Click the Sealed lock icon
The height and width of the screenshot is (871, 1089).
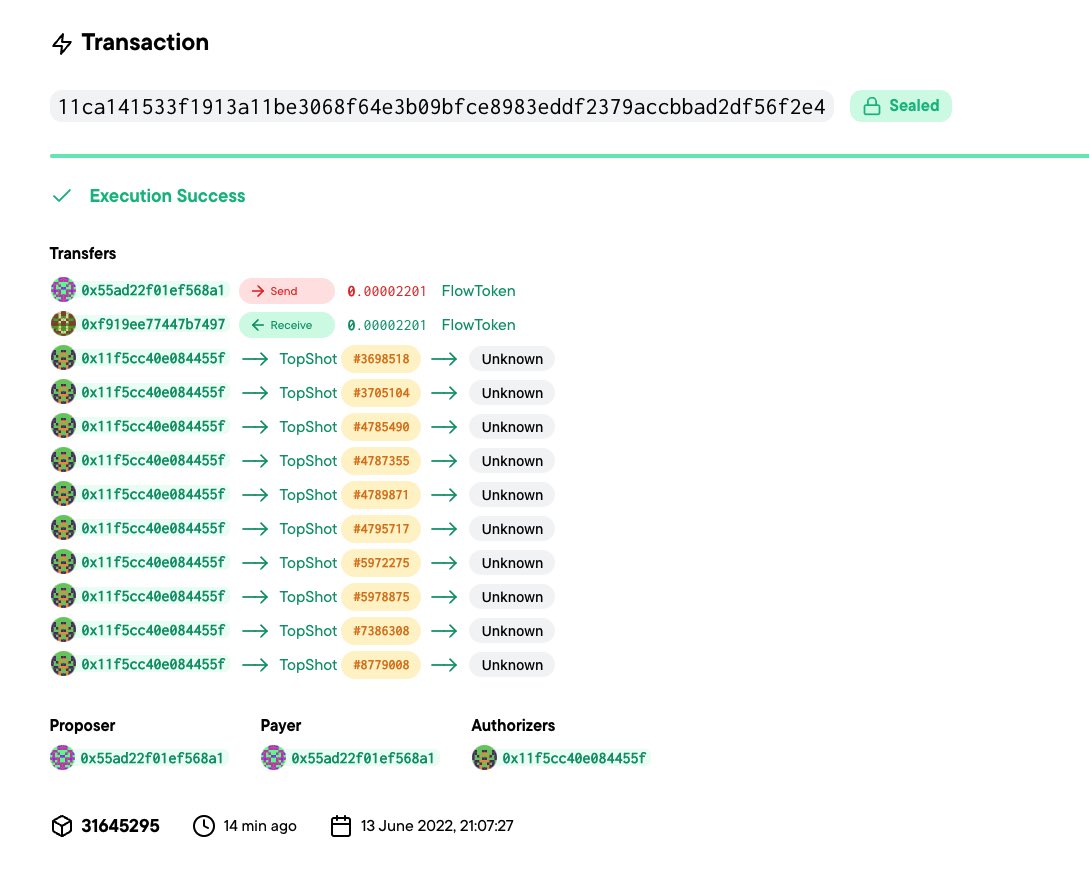coord(872,106)
